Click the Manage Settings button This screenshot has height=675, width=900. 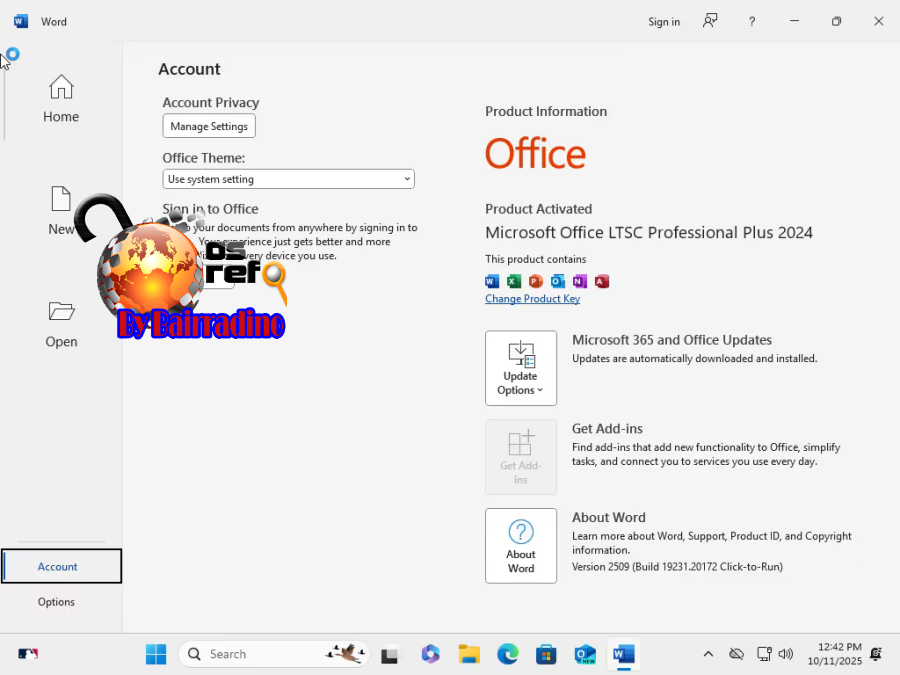(209, 126)
